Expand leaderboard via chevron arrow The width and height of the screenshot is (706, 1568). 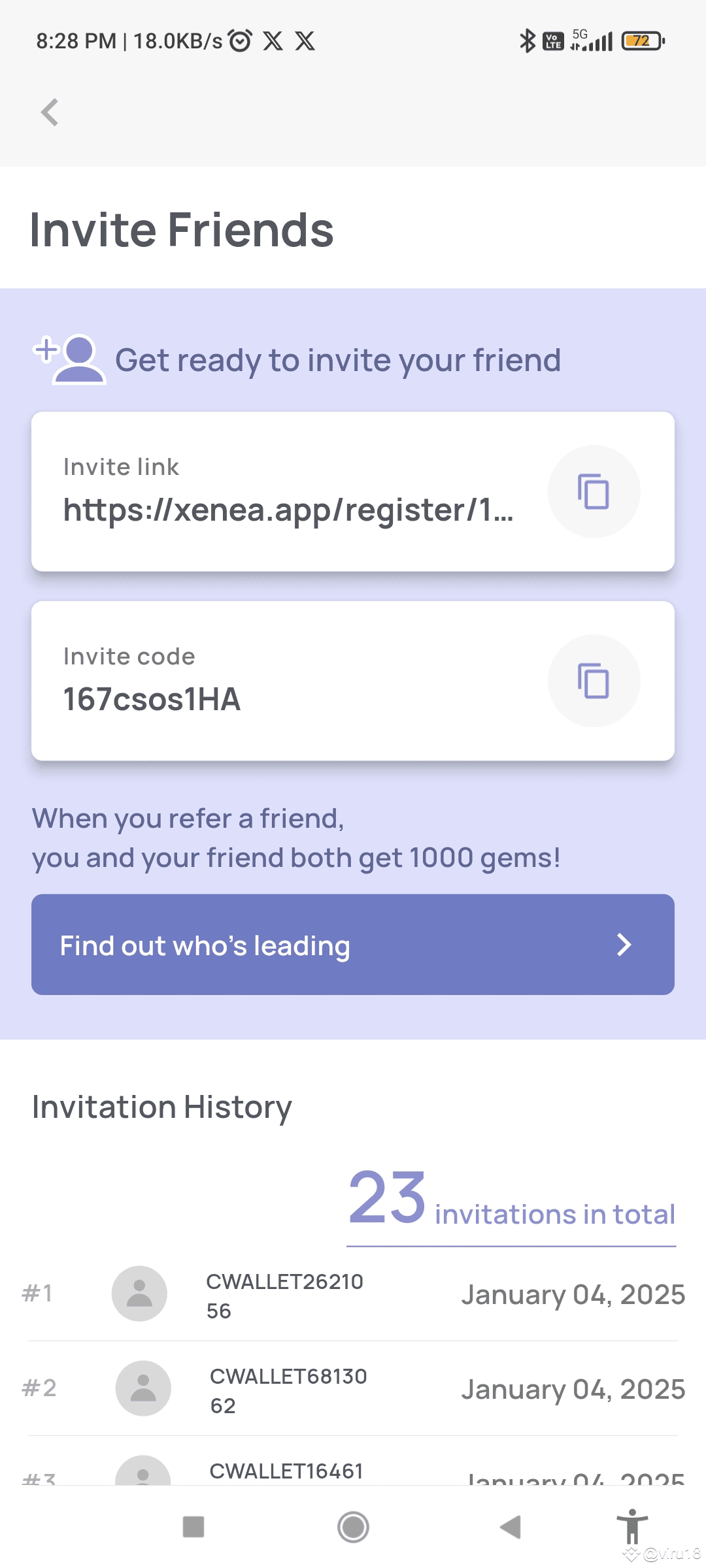(624, 945)
